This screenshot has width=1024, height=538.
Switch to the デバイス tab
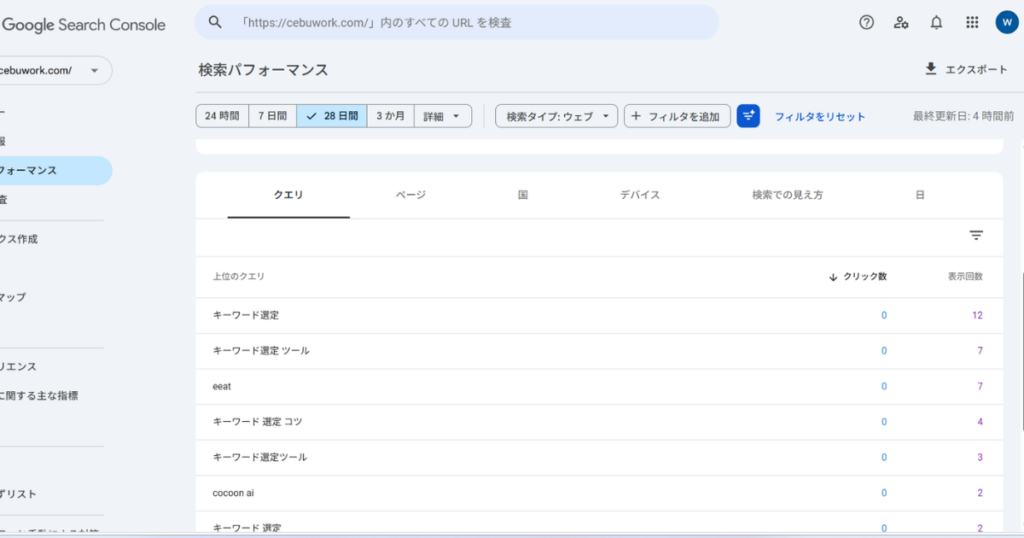(640, 195)
